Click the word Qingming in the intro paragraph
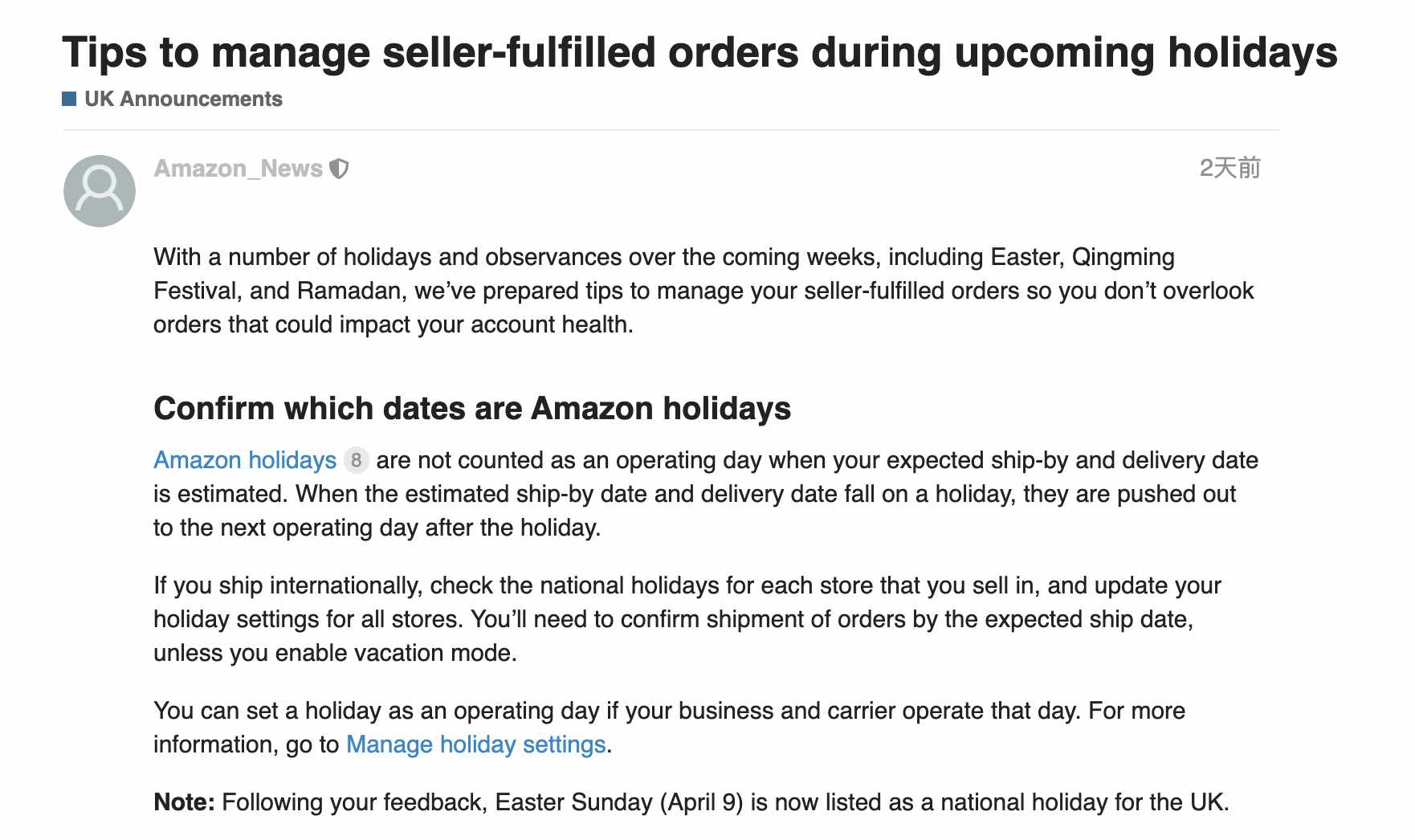 pyautogui.click(x=1123, y=257)
